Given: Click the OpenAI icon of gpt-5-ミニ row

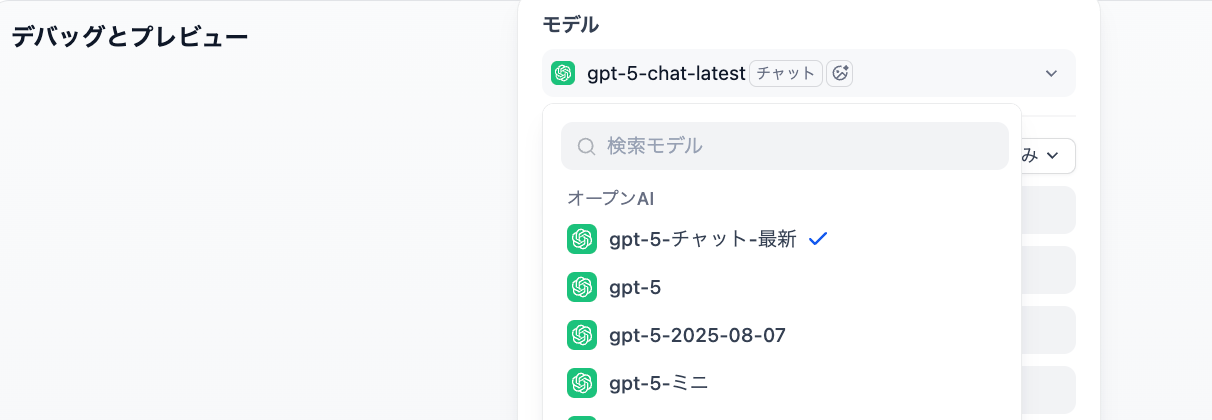Looking at the screenshot, I should pyautogui.click(x=582, y=383).
